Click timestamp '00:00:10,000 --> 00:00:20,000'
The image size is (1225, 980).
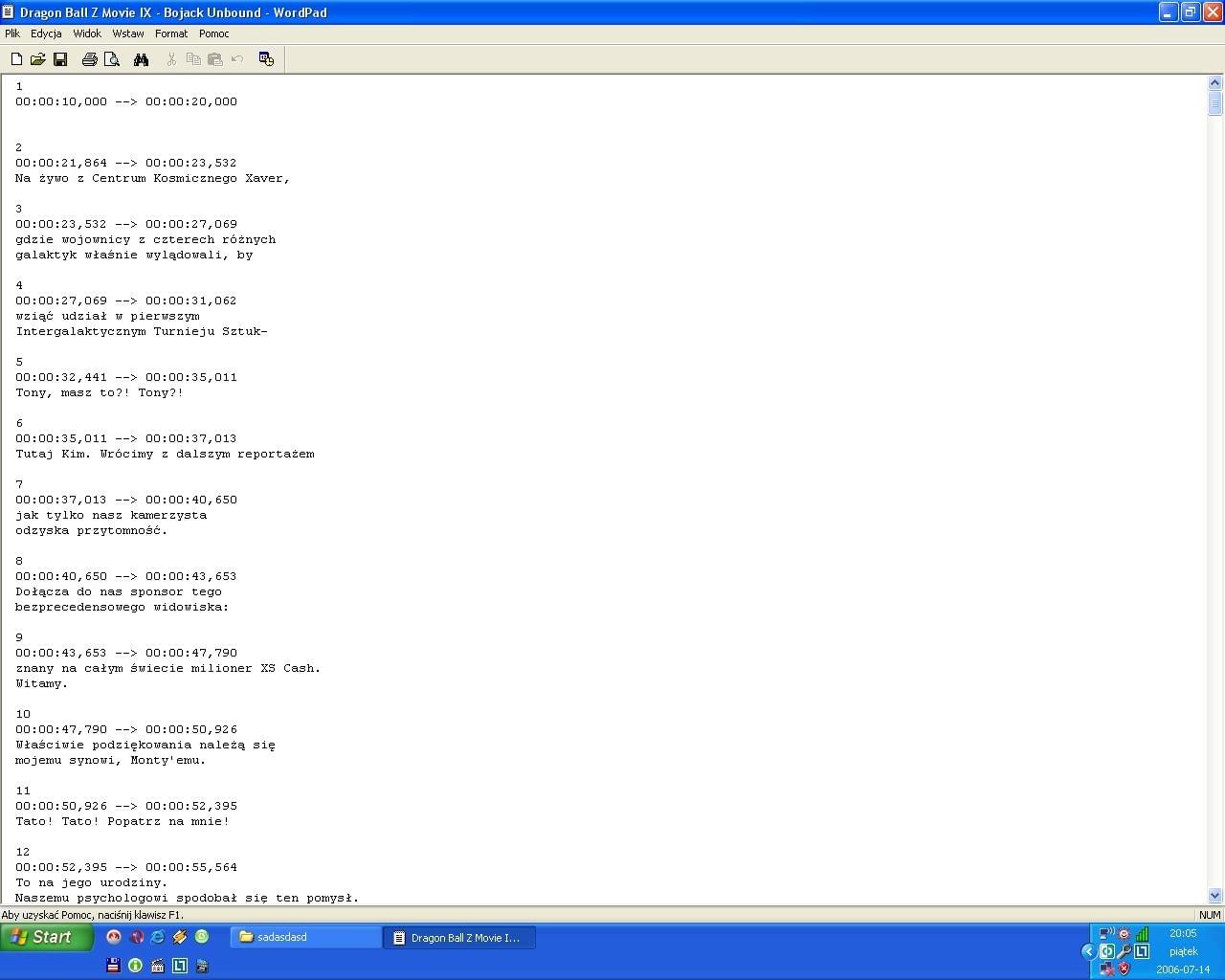[126, 101]
